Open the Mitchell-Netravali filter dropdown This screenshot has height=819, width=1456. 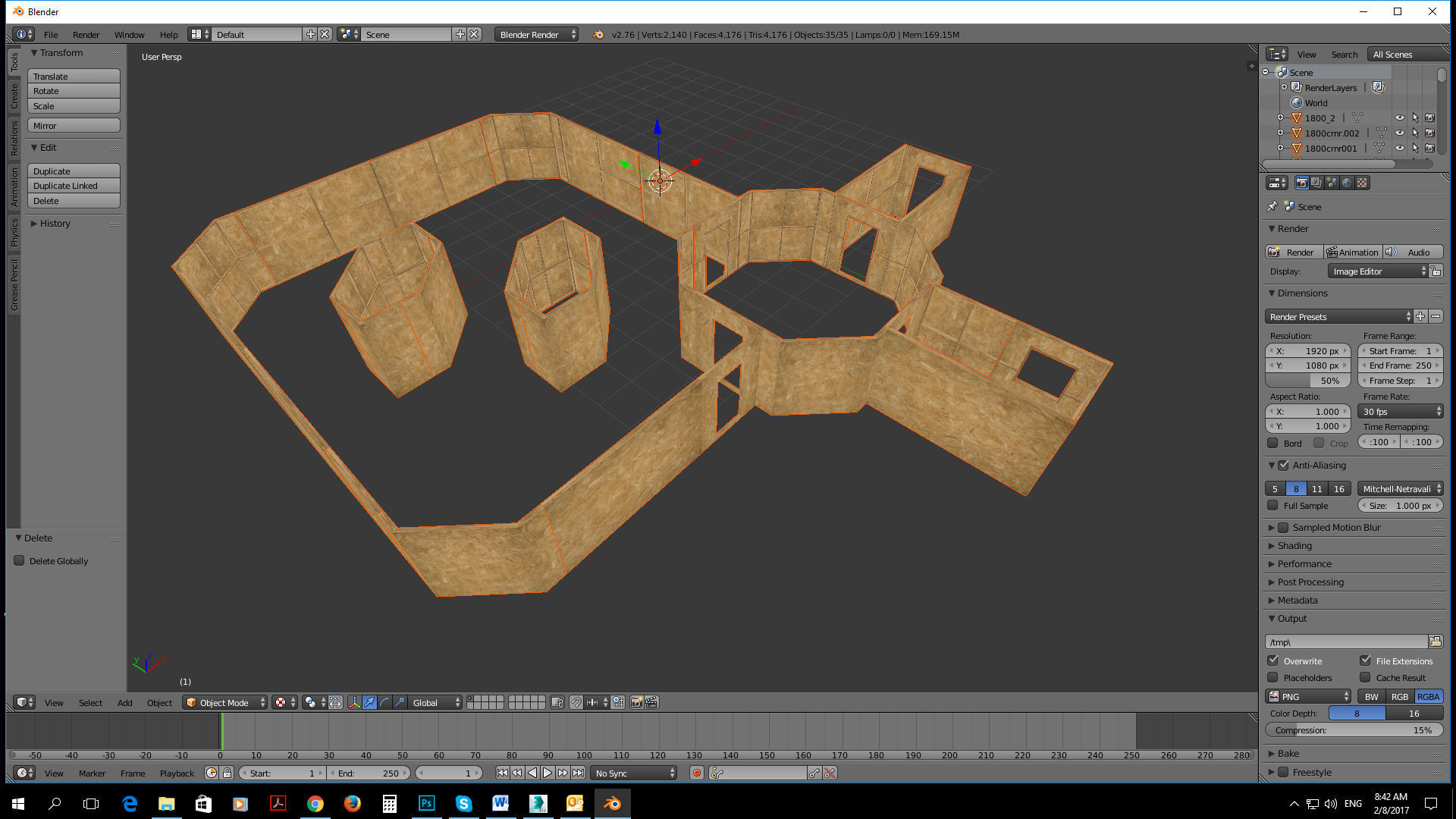(1400, 488)
